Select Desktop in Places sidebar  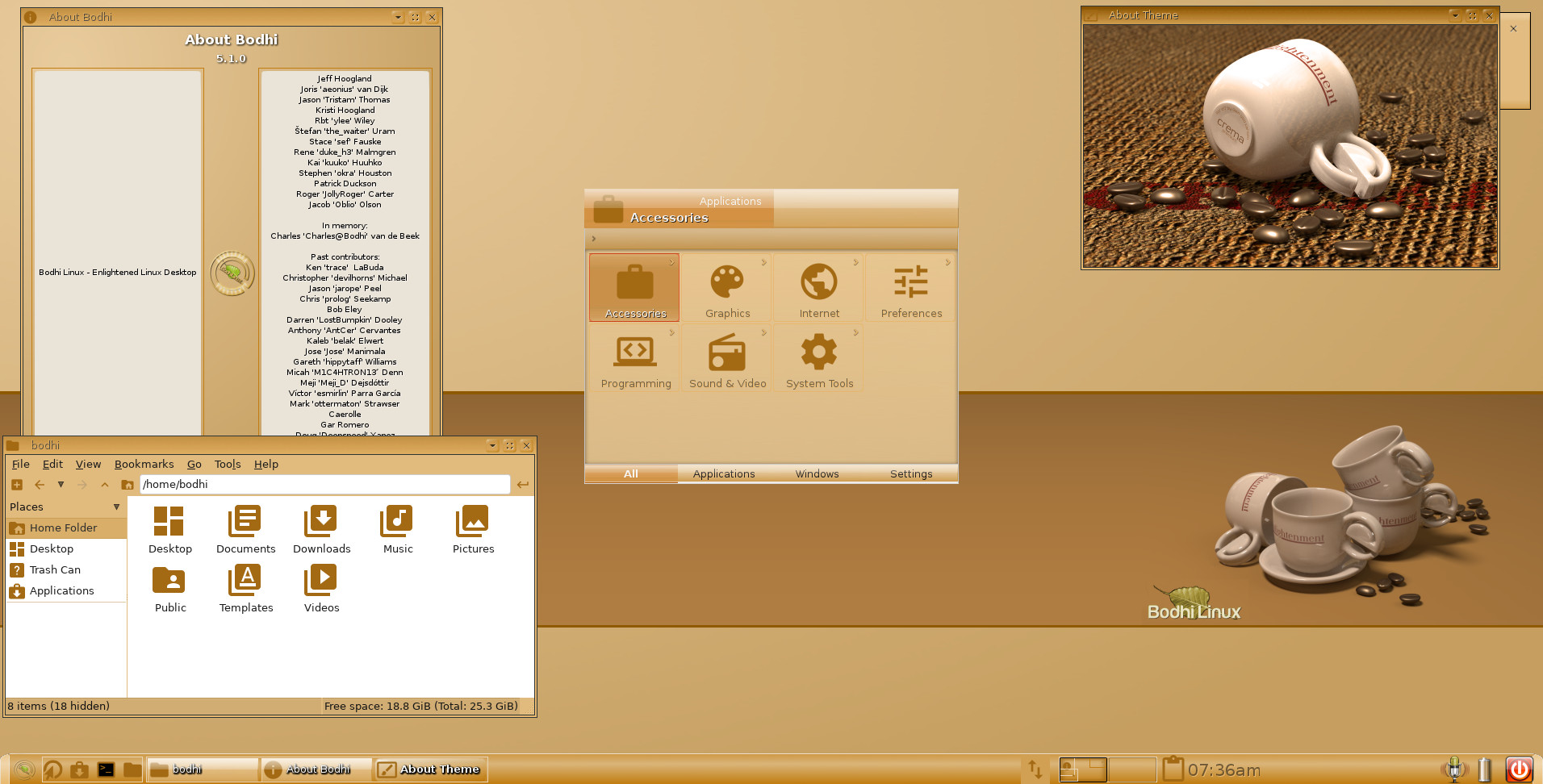tap(66, 549)
